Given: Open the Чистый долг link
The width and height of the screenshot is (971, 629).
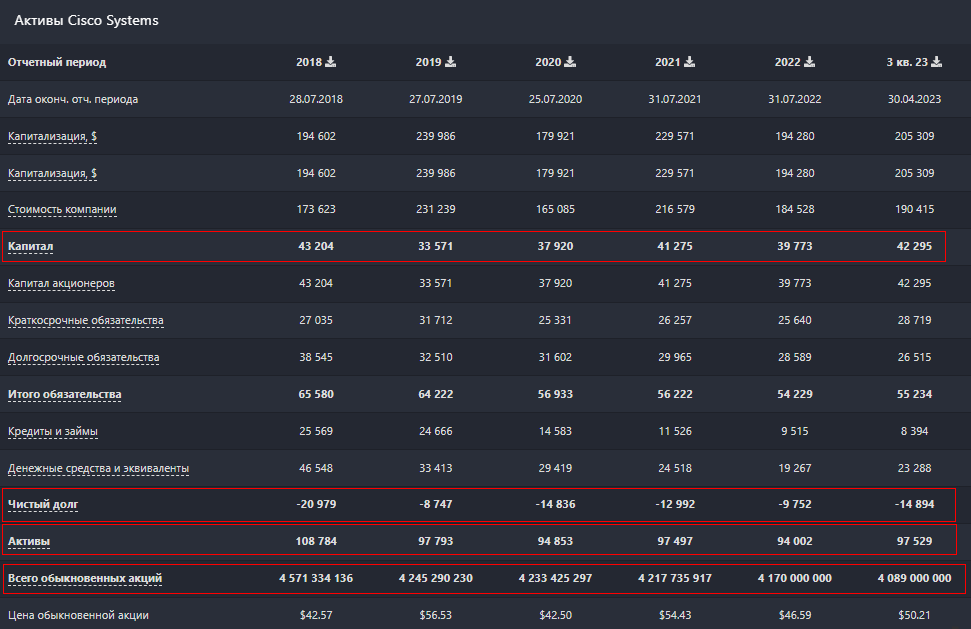Looking at the screenshot, I should pyautogui.click(x=43, y=505).
